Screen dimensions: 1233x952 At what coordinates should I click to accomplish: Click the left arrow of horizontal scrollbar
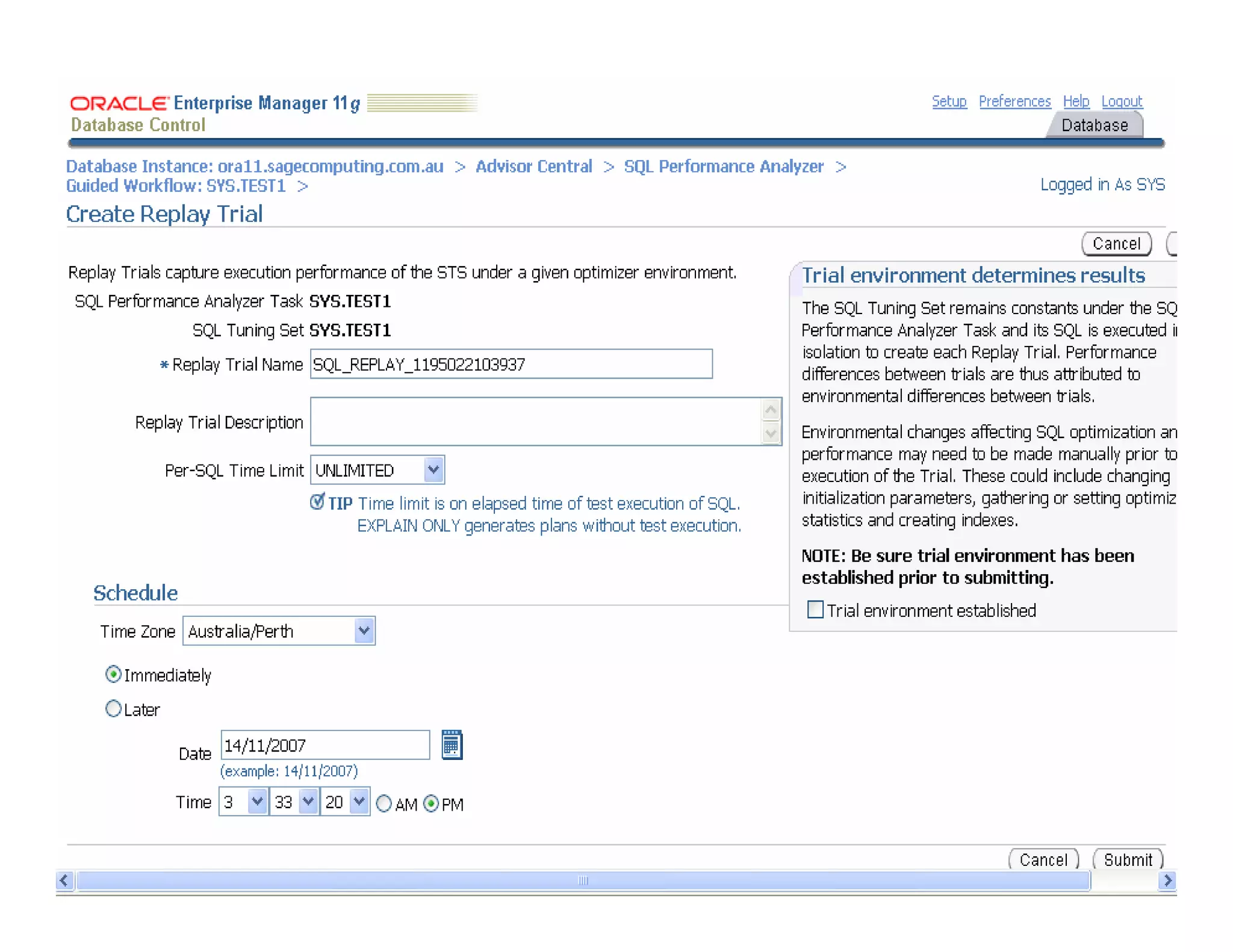[x=65, y=880]
